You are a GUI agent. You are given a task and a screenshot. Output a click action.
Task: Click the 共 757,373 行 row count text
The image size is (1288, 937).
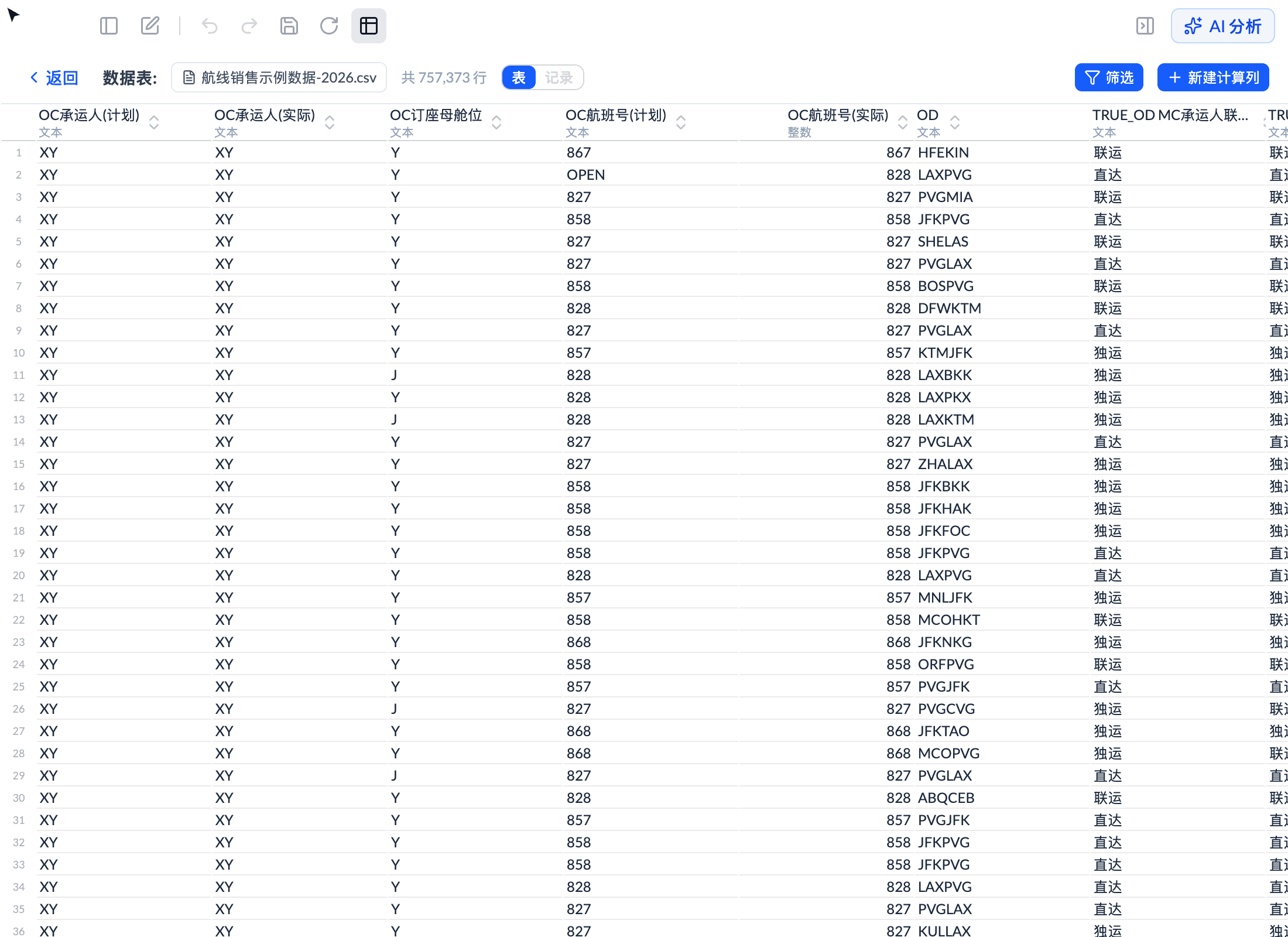click(444, 77)
